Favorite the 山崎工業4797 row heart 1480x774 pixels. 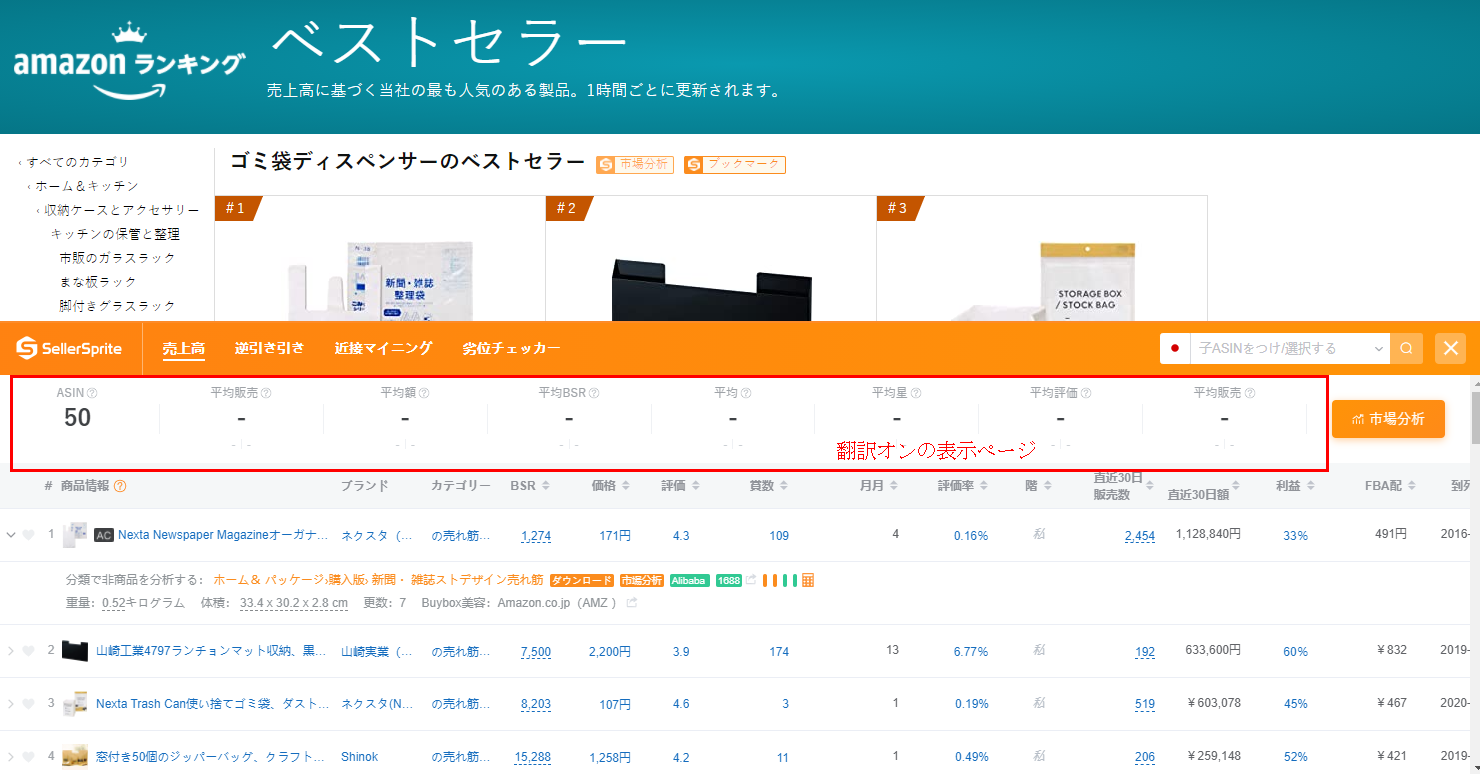(x=28, y=651)
